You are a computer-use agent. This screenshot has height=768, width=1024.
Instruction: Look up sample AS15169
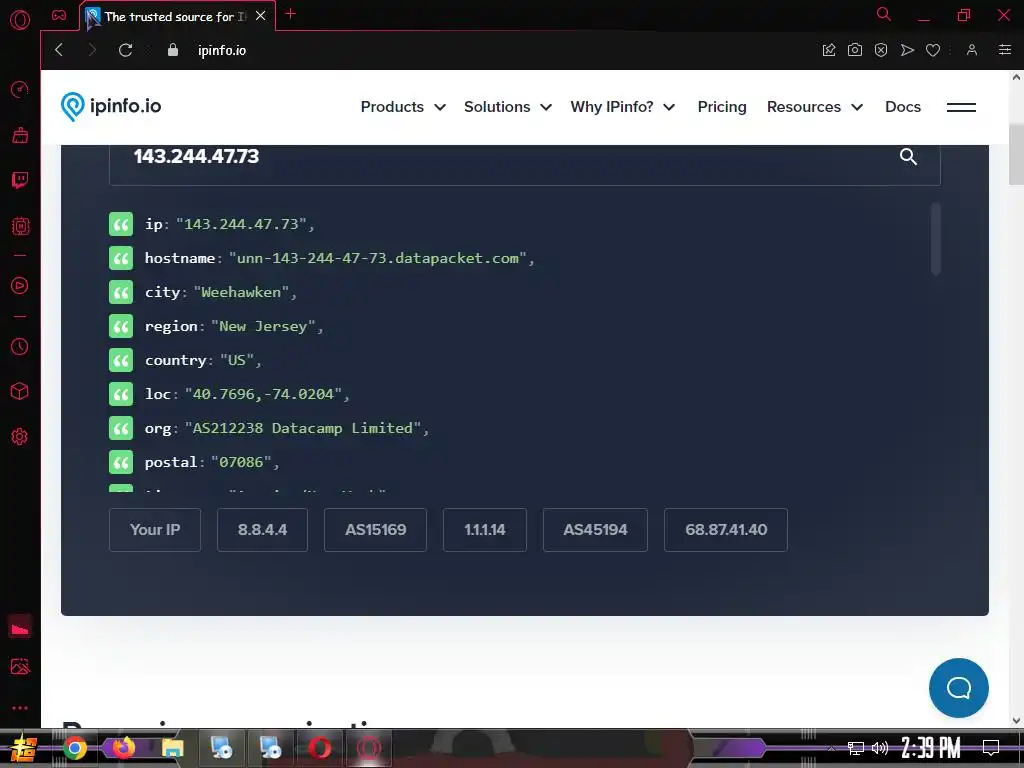[x=376, y=530]
